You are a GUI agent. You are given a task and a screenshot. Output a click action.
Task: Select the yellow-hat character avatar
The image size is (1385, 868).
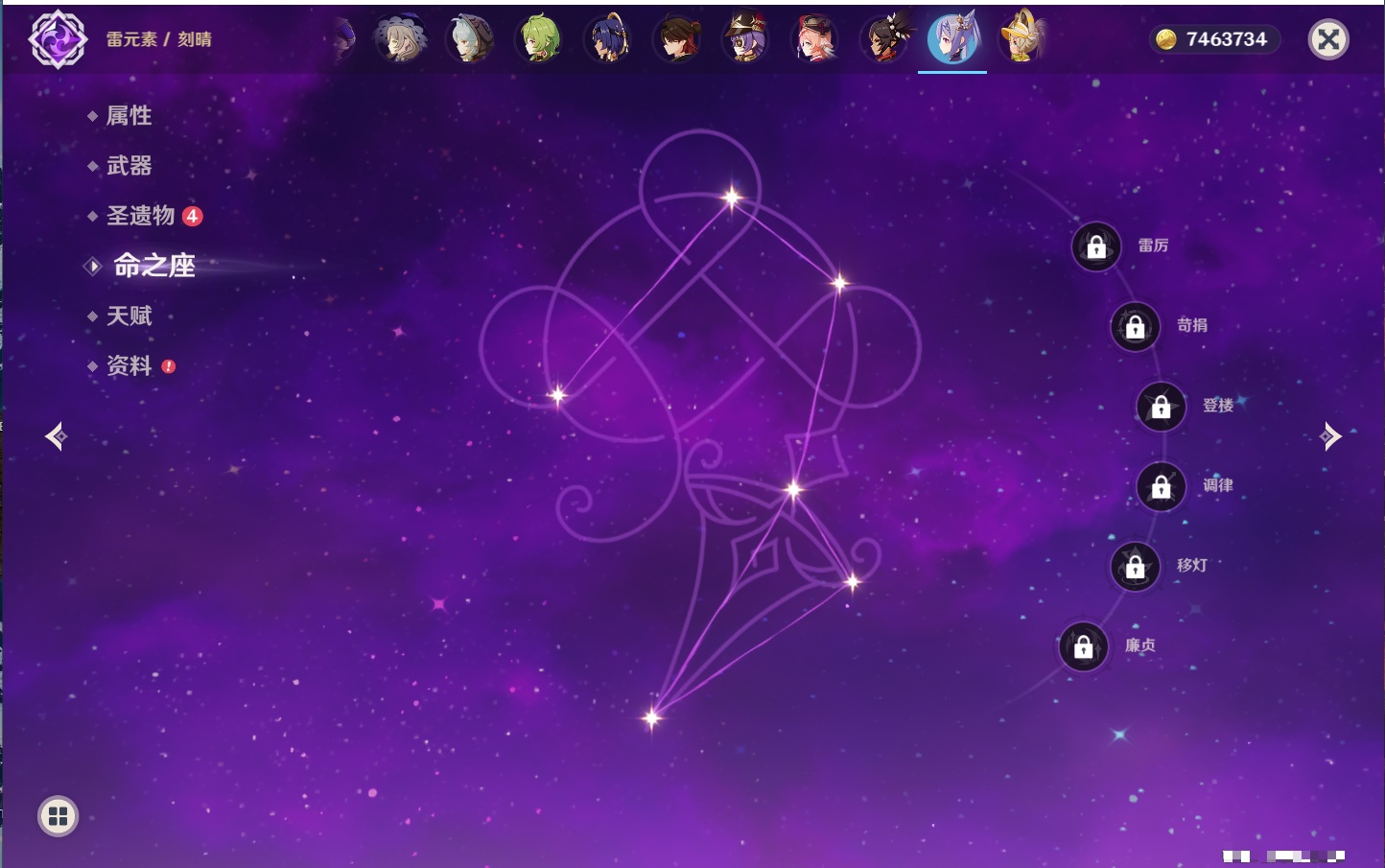[1021, 39]
